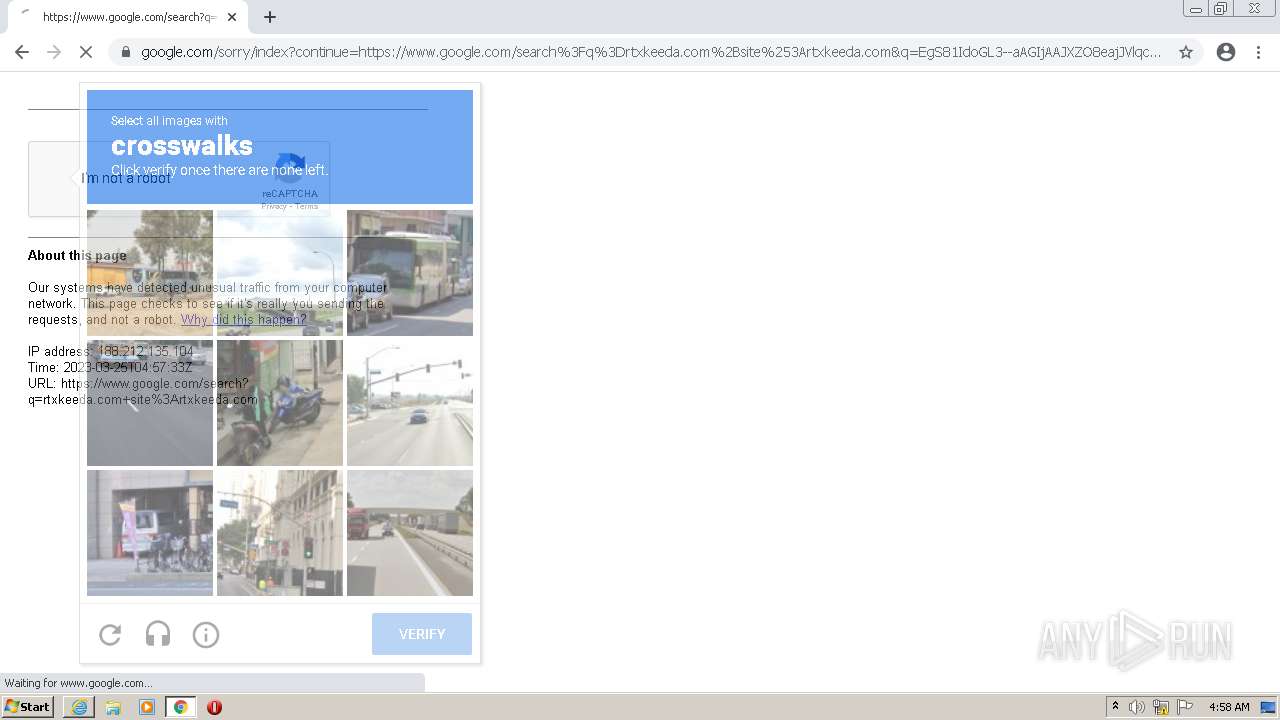
Task: Reload the captcha challenge
Action: (110, 634)
